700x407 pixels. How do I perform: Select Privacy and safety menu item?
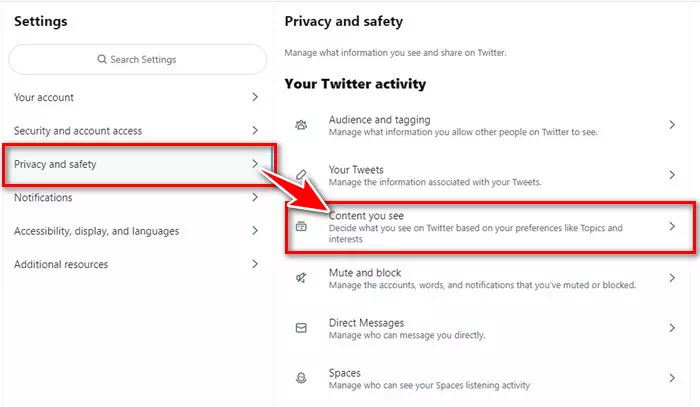coord(139,164)
